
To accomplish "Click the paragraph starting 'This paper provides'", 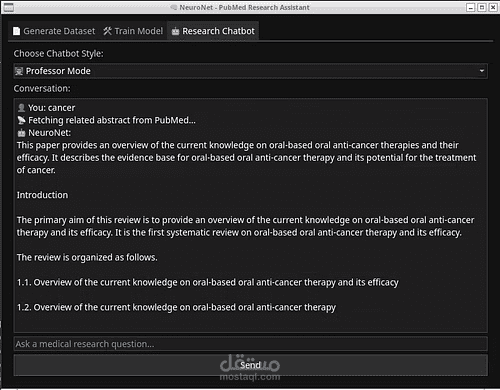I will tap(247, 158).
